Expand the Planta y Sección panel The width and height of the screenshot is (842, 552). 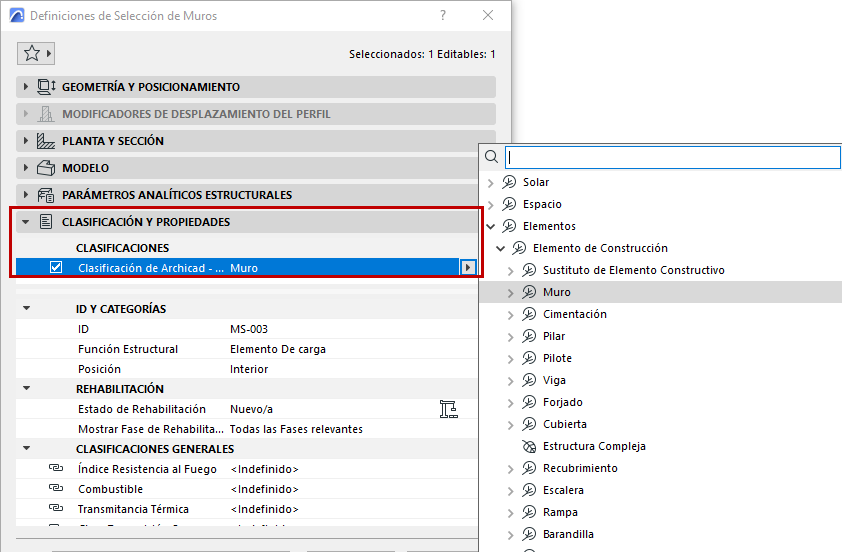pyautogui.click(x=25, y=141)
